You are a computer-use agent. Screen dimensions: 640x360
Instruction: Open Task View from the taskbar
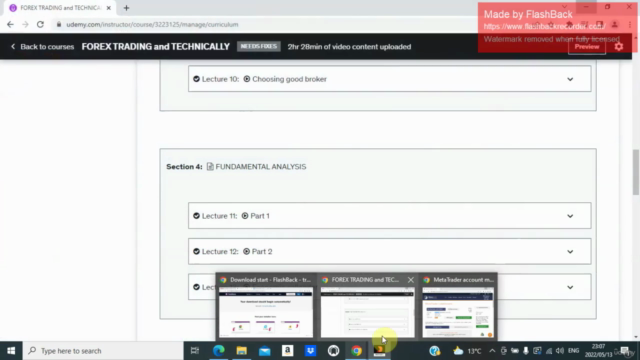pos(195,351)
